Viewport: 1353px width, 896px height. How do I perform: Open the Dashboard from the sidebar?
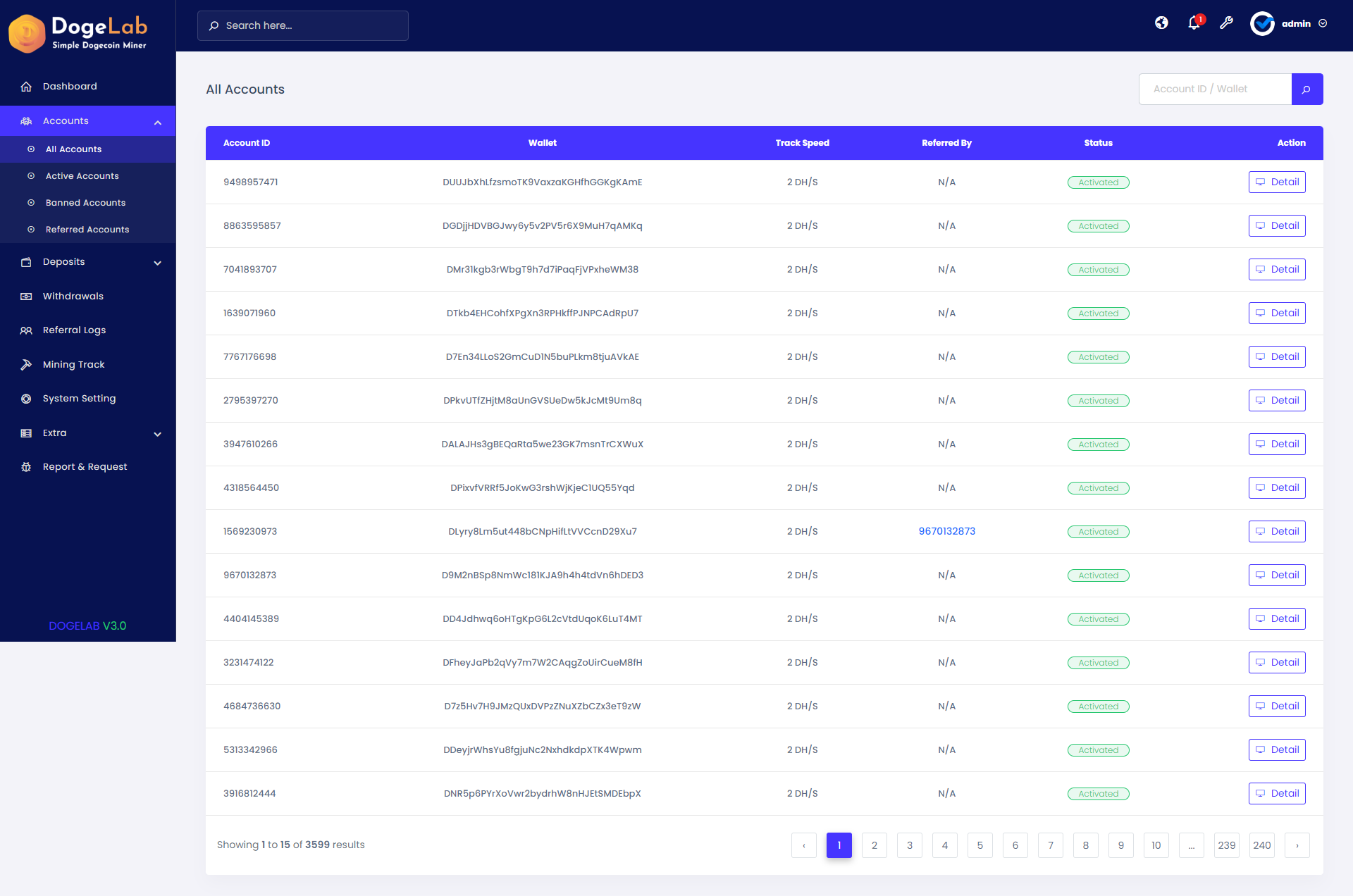tap(70, 86)
